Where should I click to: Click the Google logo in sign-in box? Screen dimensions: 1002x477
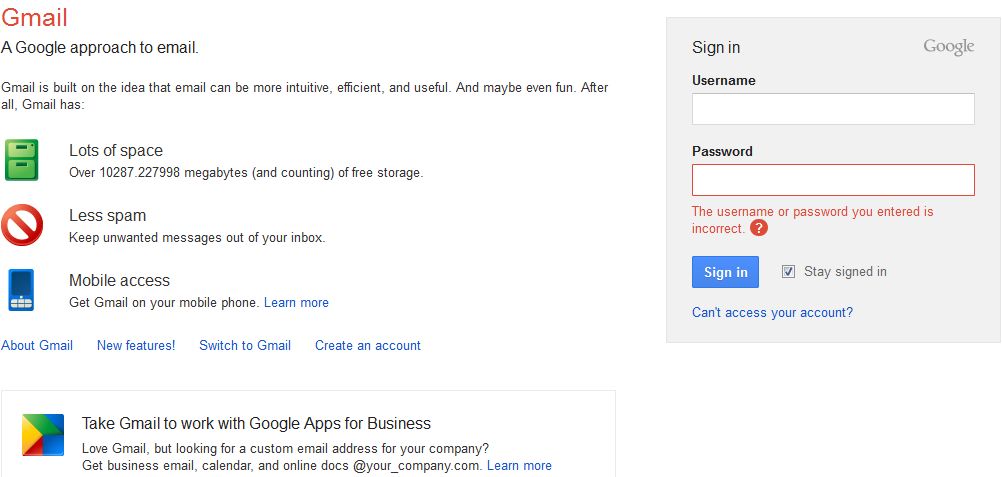pyautogui.click(x=948, y=47)
